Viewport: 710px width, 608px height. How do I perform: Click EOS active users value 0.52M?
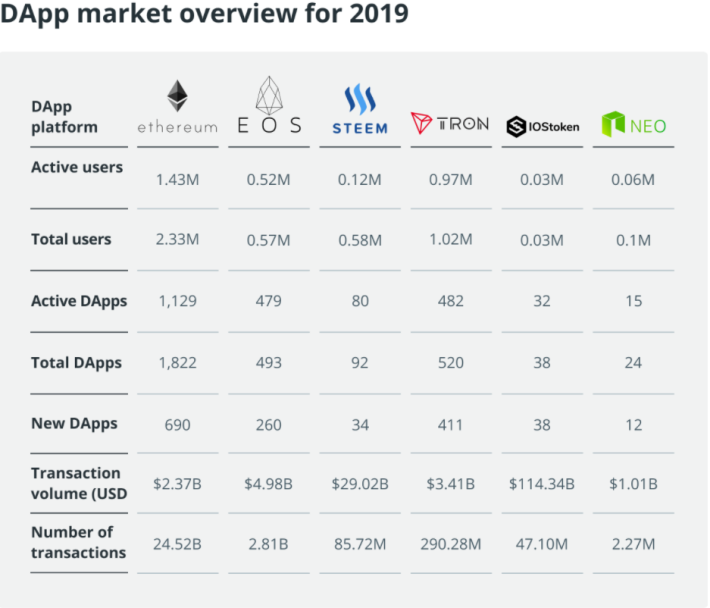[x=269, y=180]
